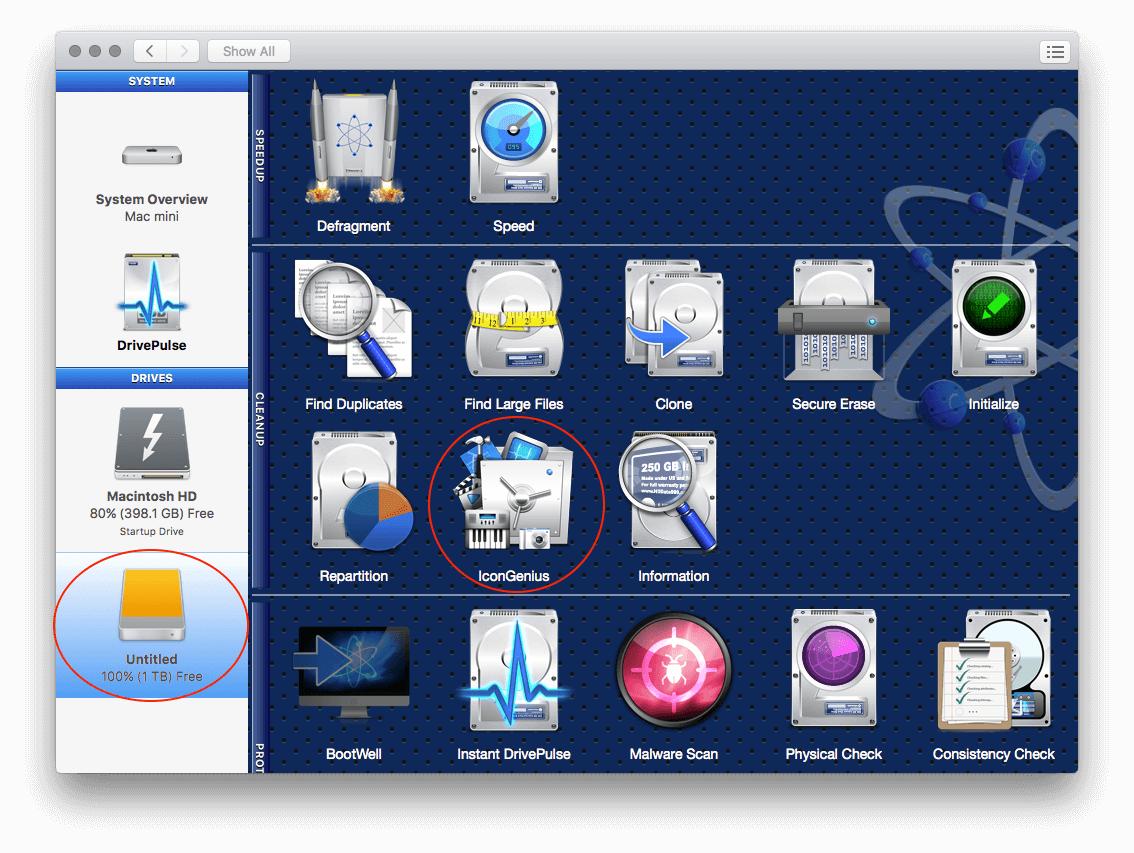This screenshot has height=853, width=1134.
Task: Open Secure Erase
Action: tap(833, 320)
